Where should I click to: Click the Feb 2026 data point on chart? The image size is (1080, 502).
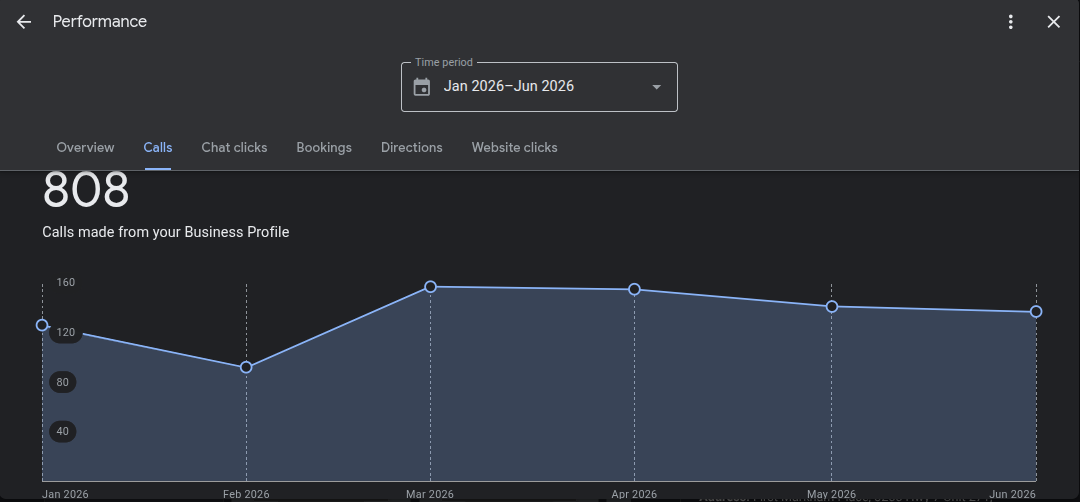coord(246,367)
